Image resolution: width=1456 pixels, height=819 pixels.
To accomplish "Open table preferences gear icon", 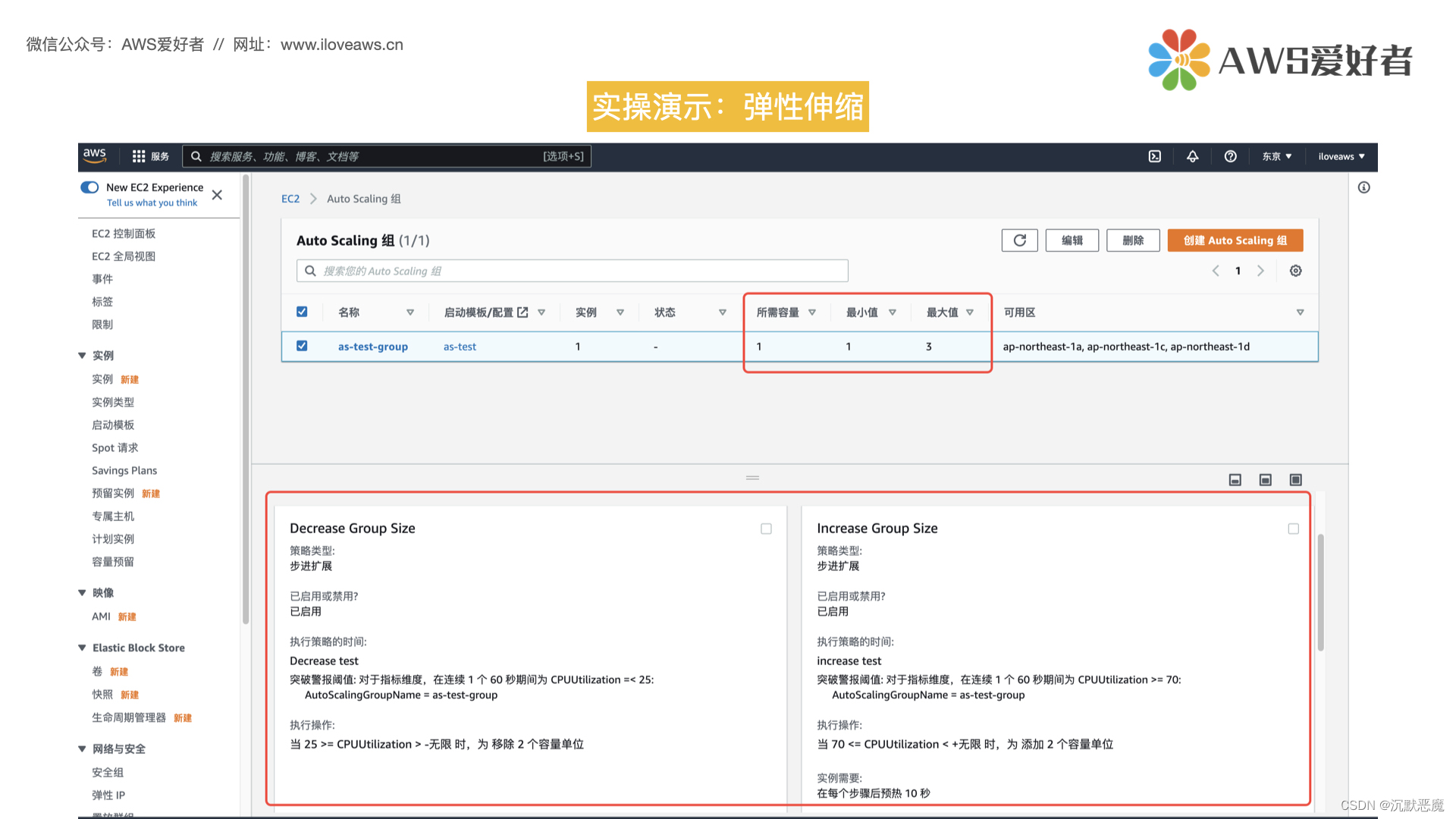I will click(x=1295, y=271).
